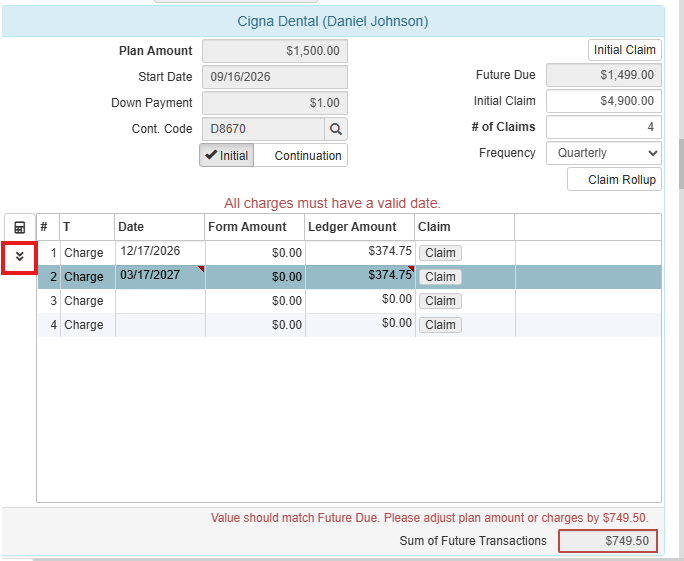
Task: Click the Claim Rollup button
Action: click(614, 180)
